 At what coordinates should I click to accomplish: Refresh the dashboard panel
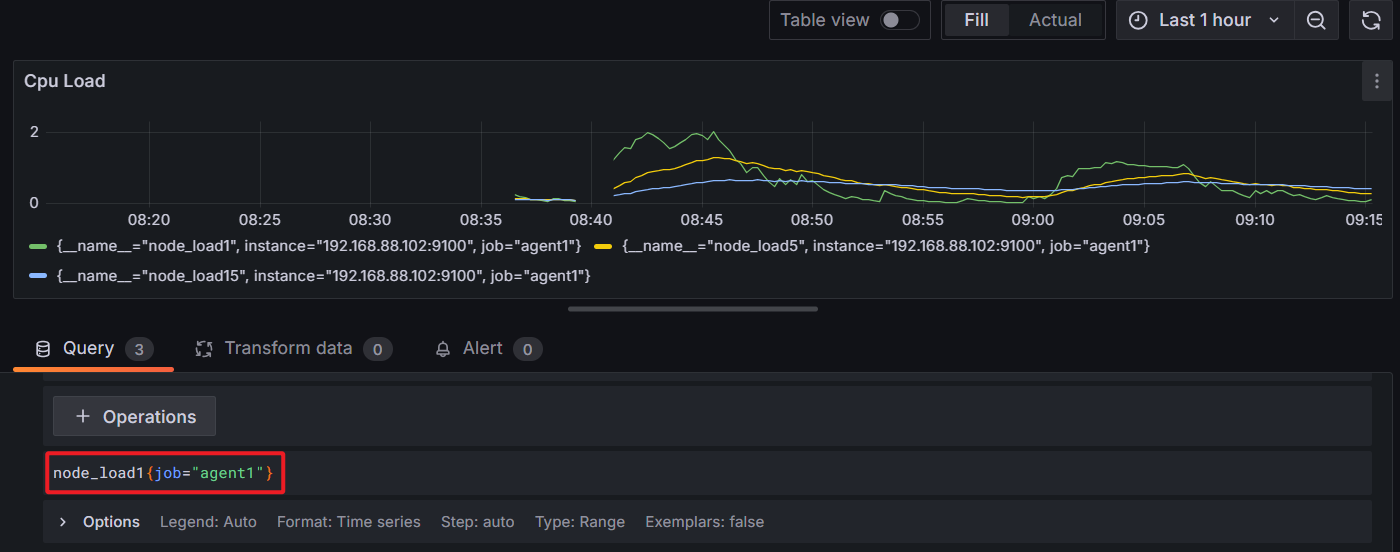1371,20
